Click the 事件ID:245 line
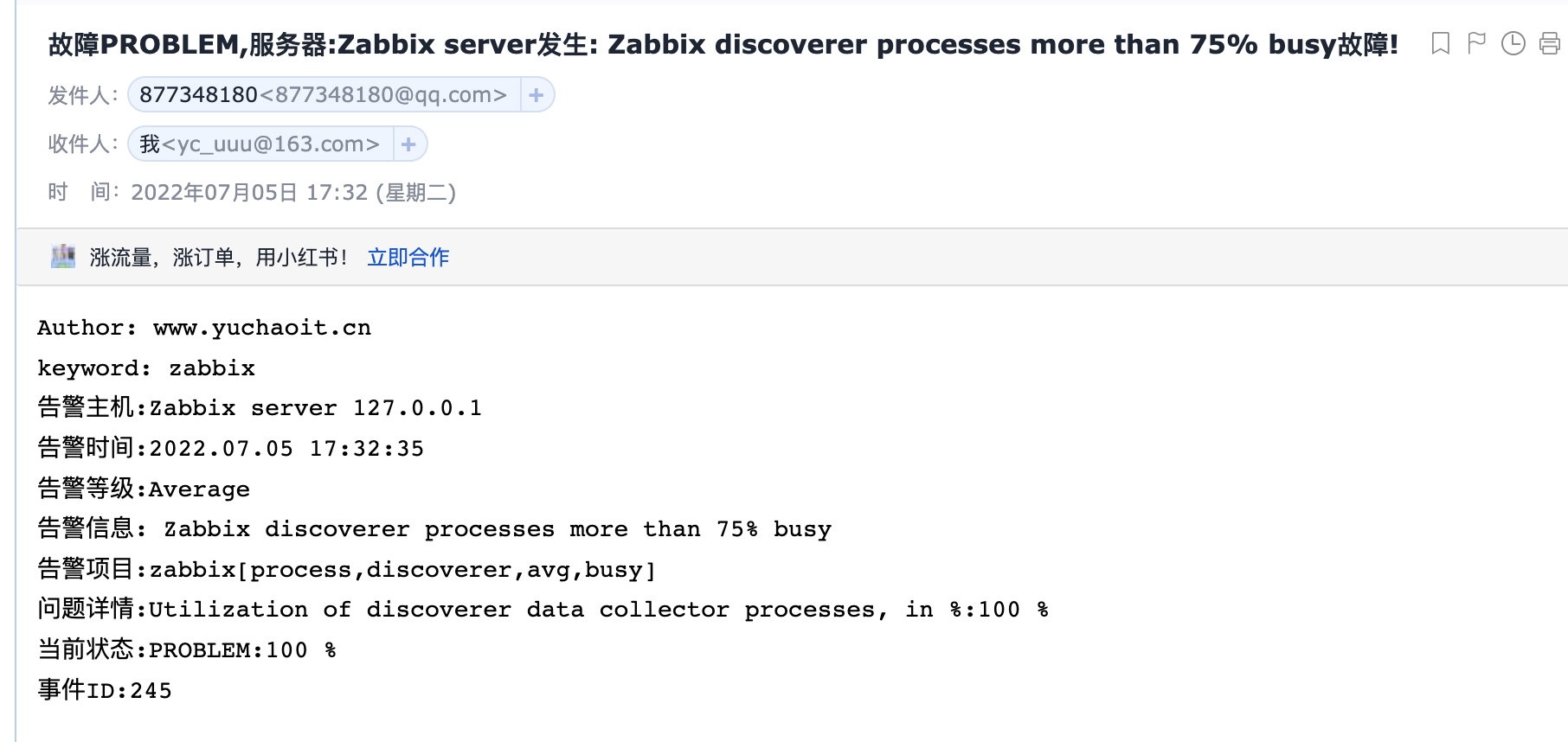The width and height of the screenshot is (1568, 742). coord(105,690)
